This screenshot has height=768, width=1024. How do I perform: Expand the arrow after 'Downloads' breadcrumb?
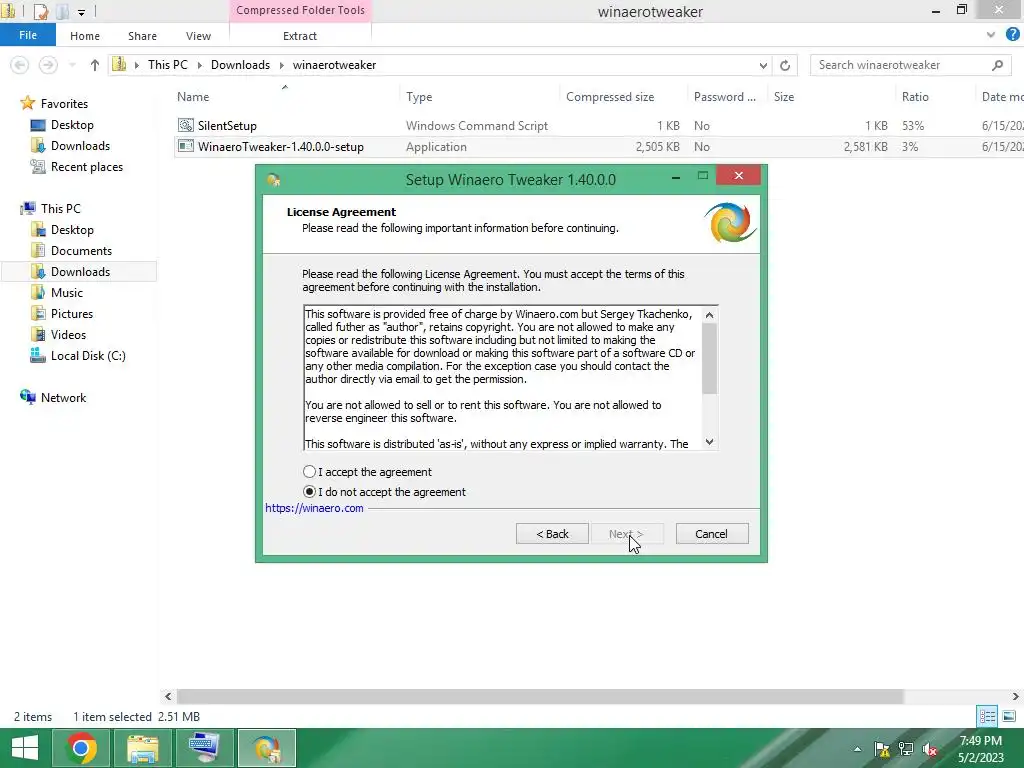(281, 65)
